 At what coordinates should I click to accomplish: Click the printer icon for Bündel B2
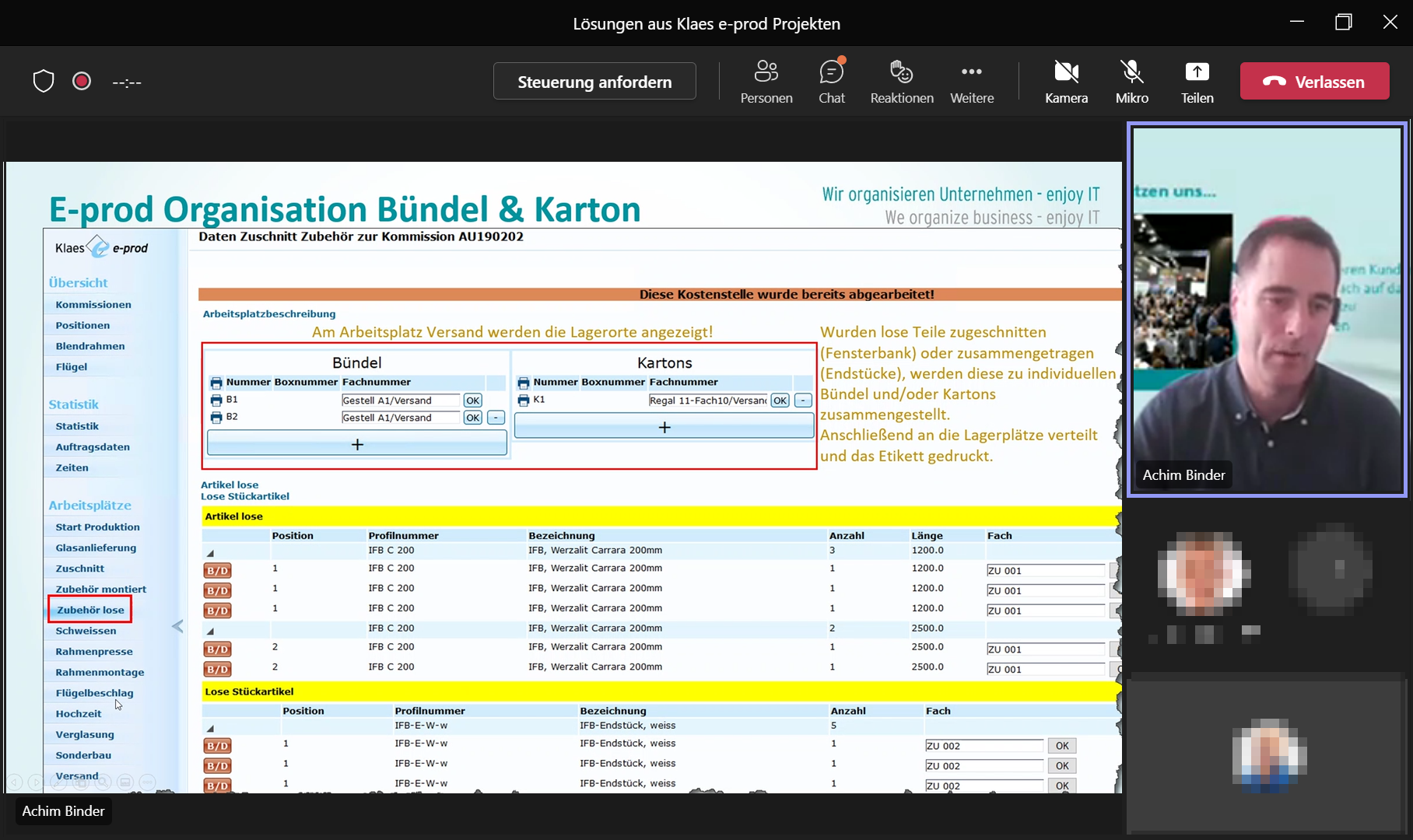pos(216,418)
